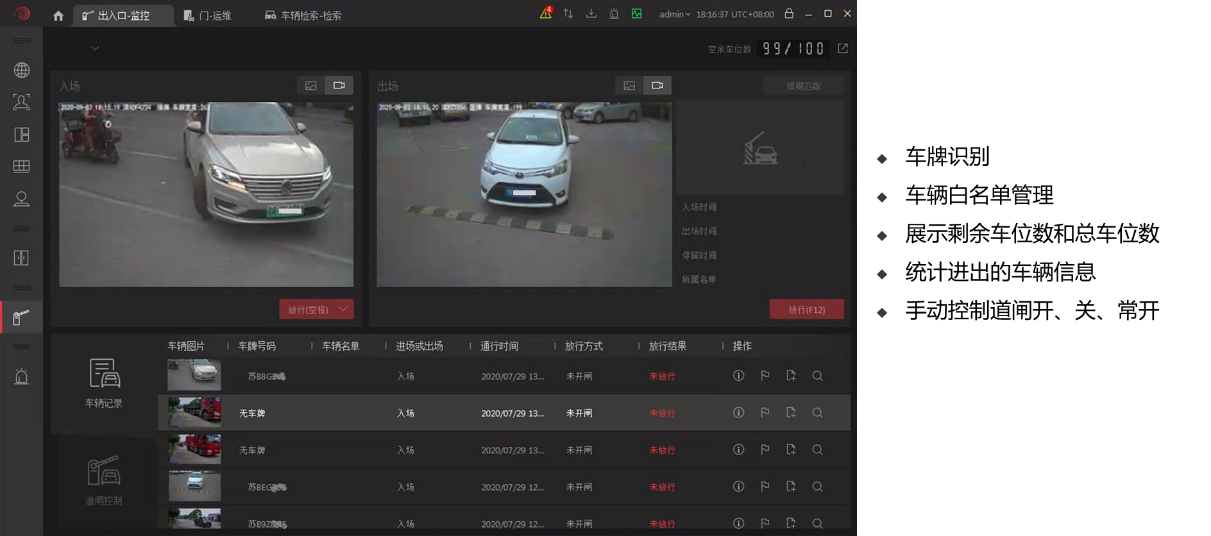Click the entrance camera video feed
The image size is (1211, 536).
206,193
